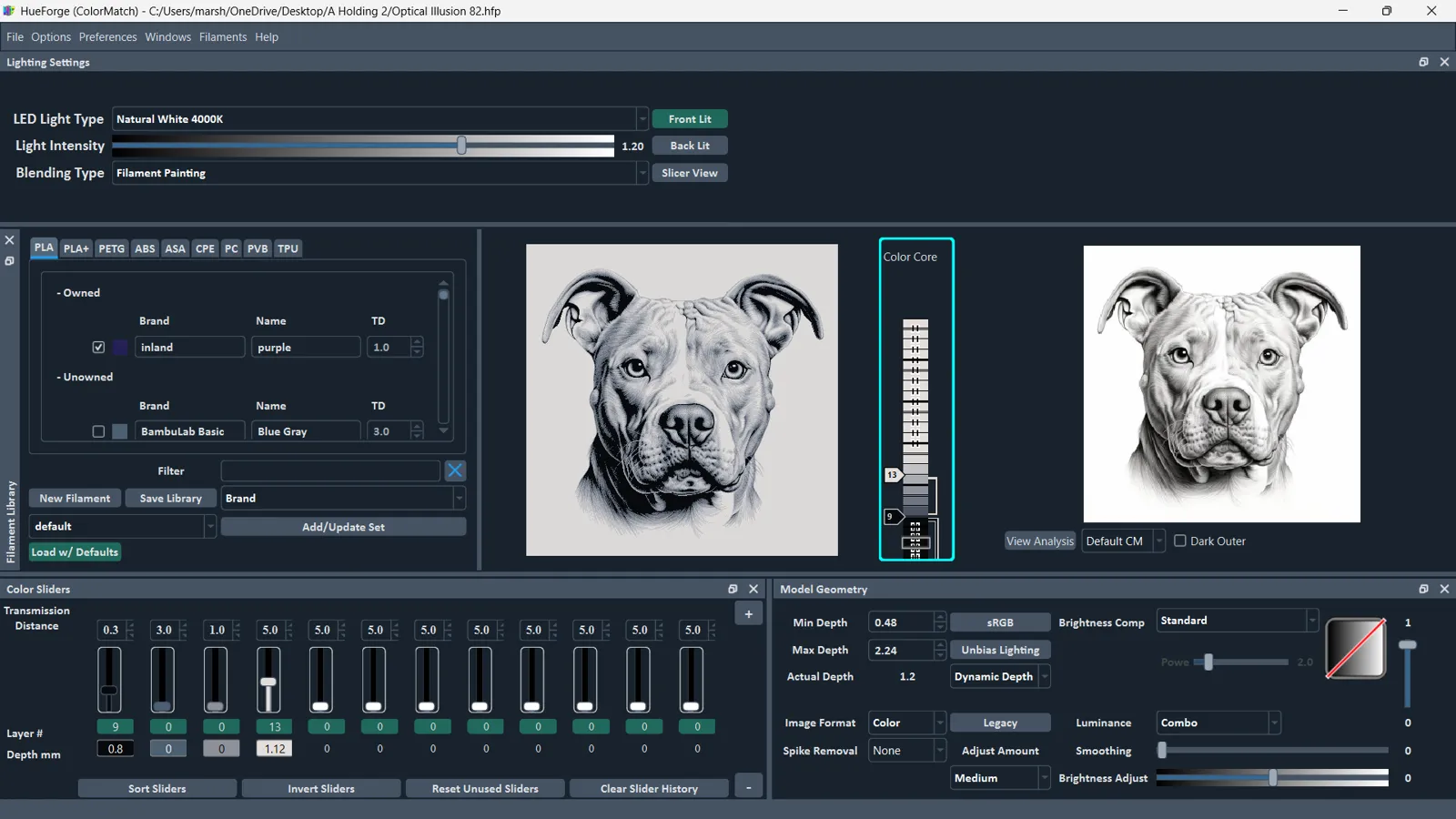
Task: Select layer 9 marker in Color Core
Action: click(x=893, y=516)
